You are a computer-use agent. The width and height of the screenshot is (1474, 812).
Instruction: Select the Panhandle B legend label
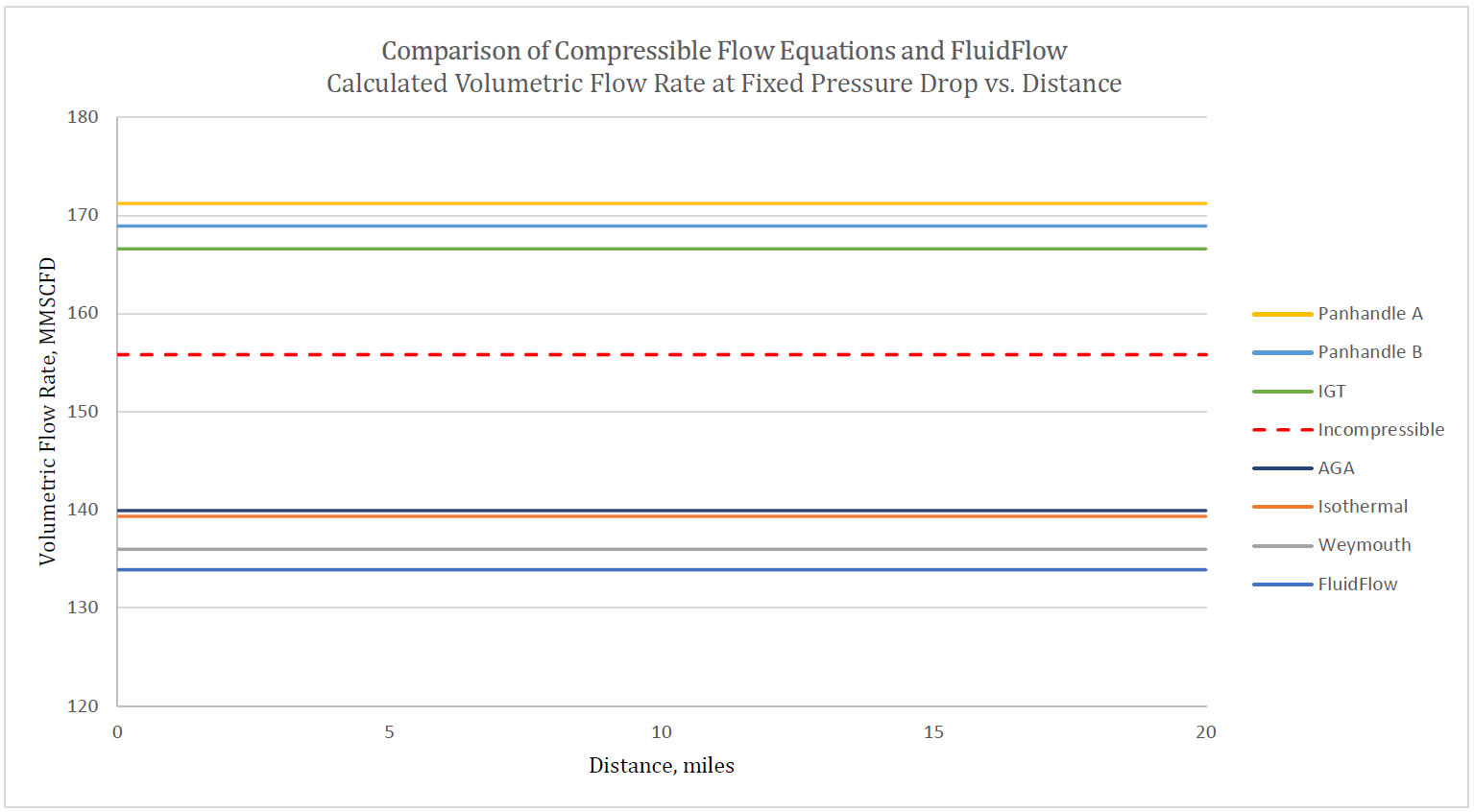pos(1369,352)
